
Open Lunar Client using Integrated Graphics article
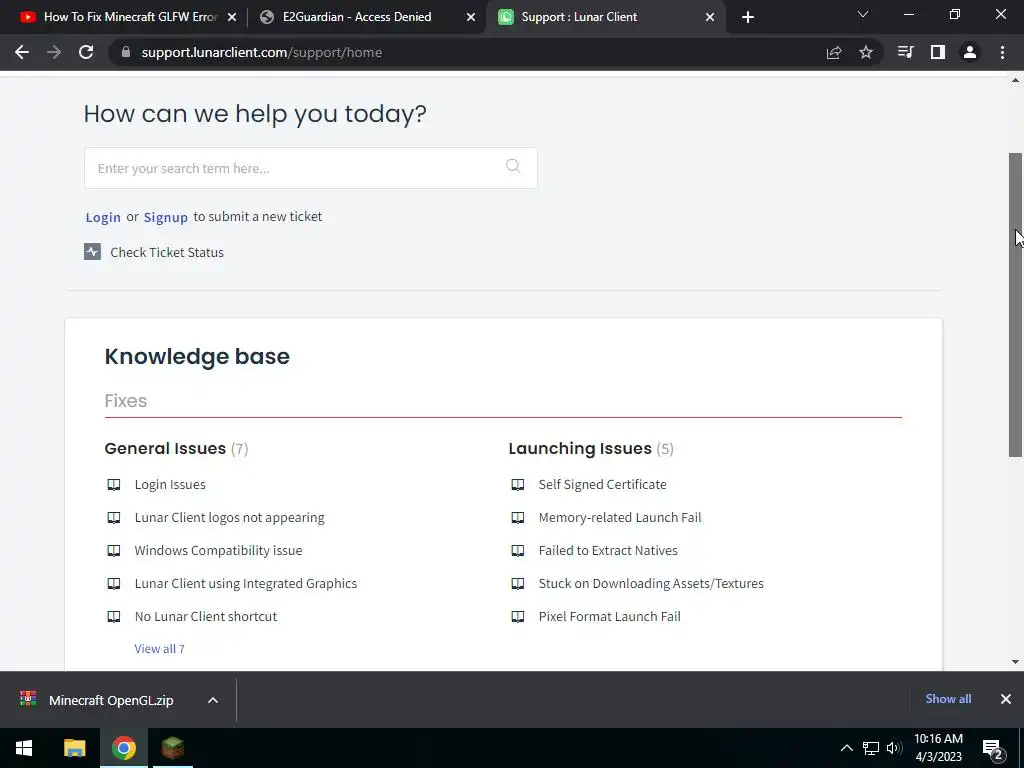pyautogui.click(x=246, y=583)
